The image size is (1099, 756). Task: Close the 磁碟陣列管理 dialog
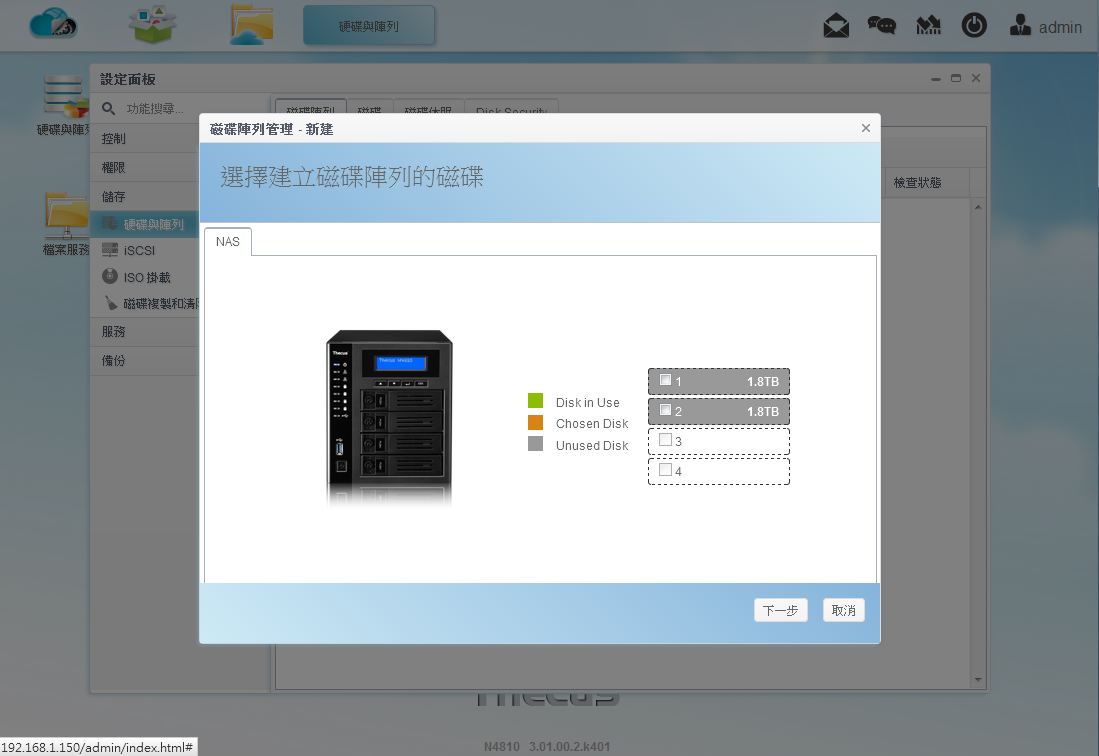[866, 128]
